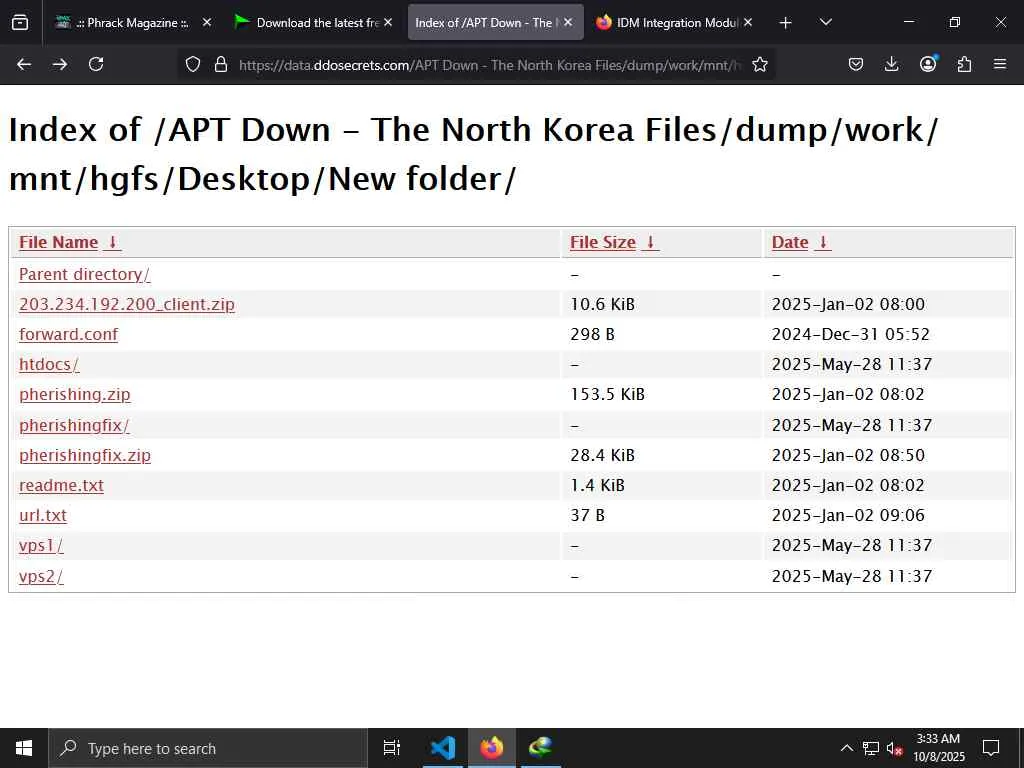
Task: Show site security padlock info
Action: 221,64
